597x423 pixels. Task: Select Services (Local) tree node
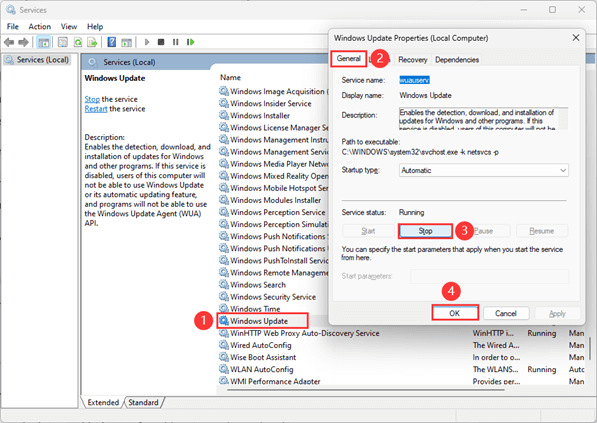pyautogui.click(x=37, y=60)
